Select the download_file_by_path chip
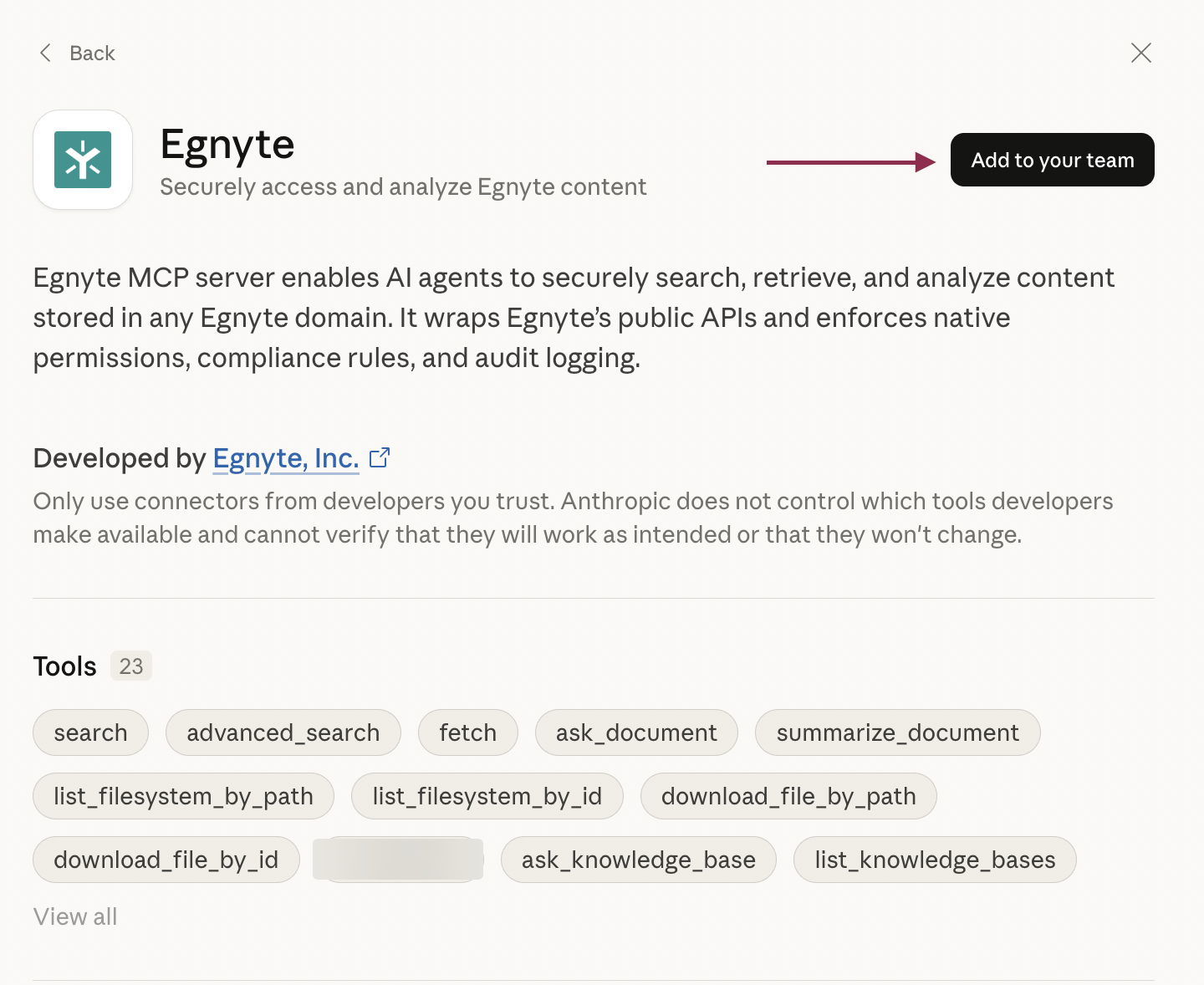The height and width of the screenshot is (985, 1204). (788, 796)
